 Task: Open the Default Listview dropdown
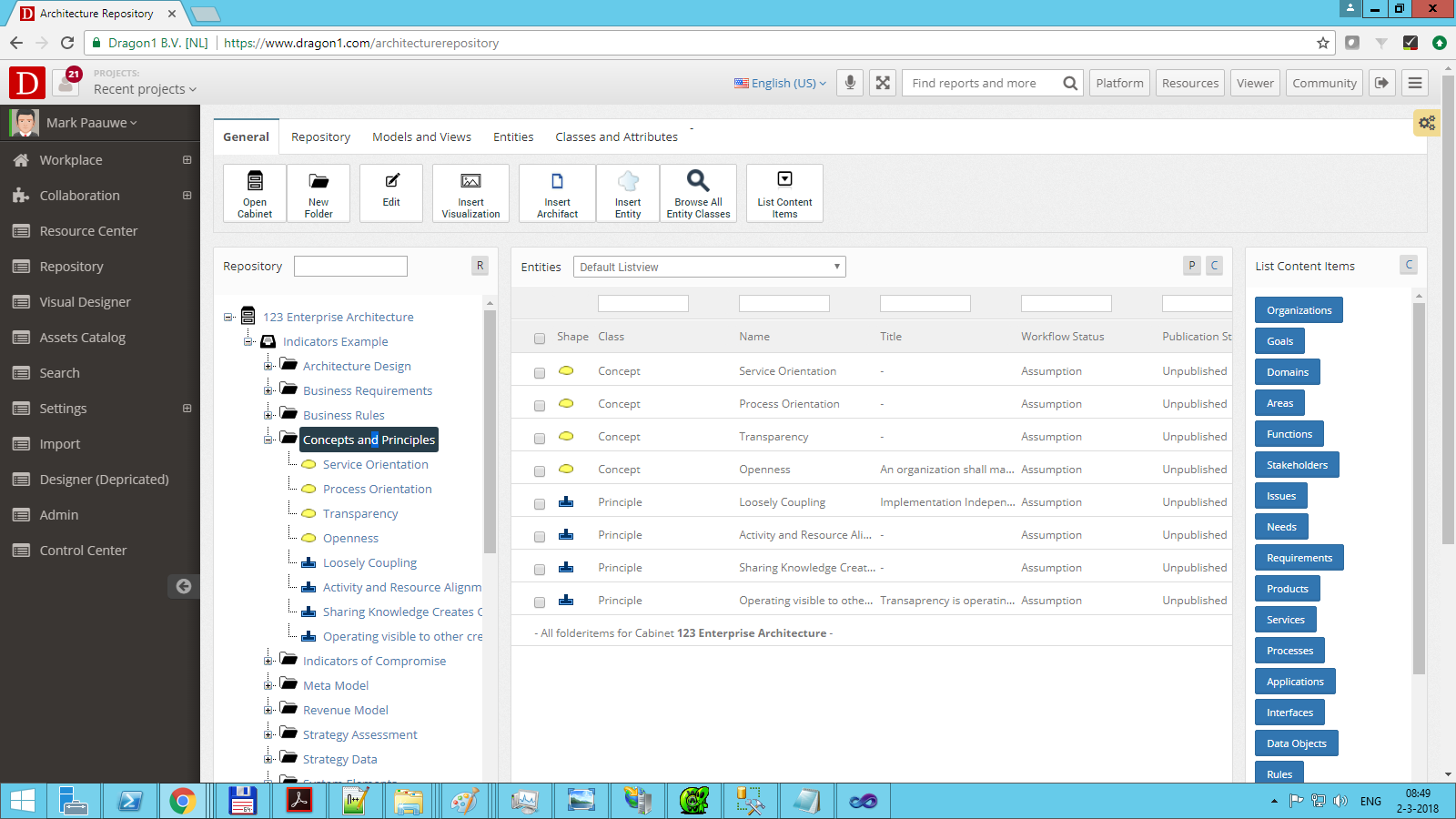click(710, 267)
